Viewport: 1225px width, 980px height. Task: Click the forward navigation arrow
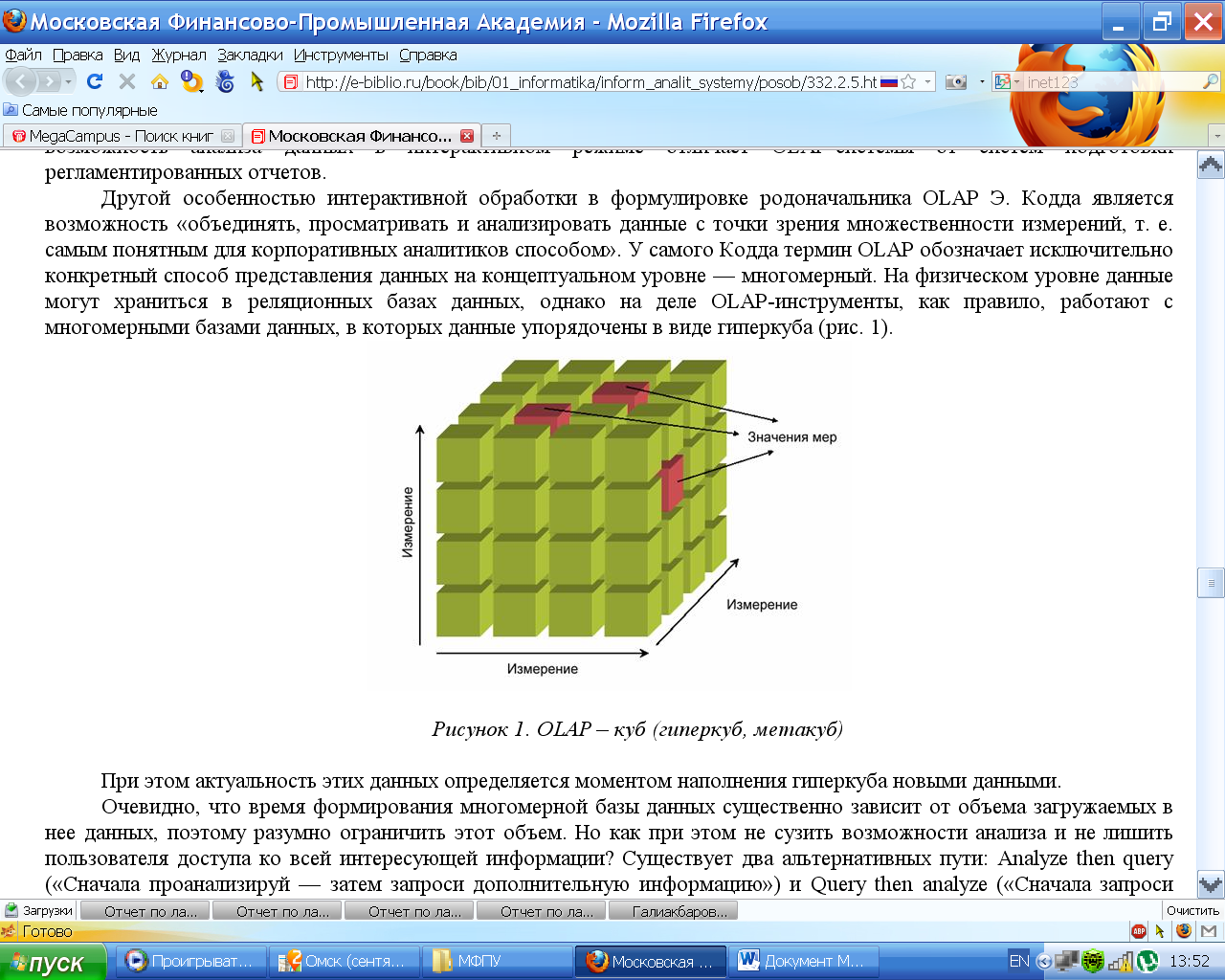pyautogui.click(x=49, y=82)
